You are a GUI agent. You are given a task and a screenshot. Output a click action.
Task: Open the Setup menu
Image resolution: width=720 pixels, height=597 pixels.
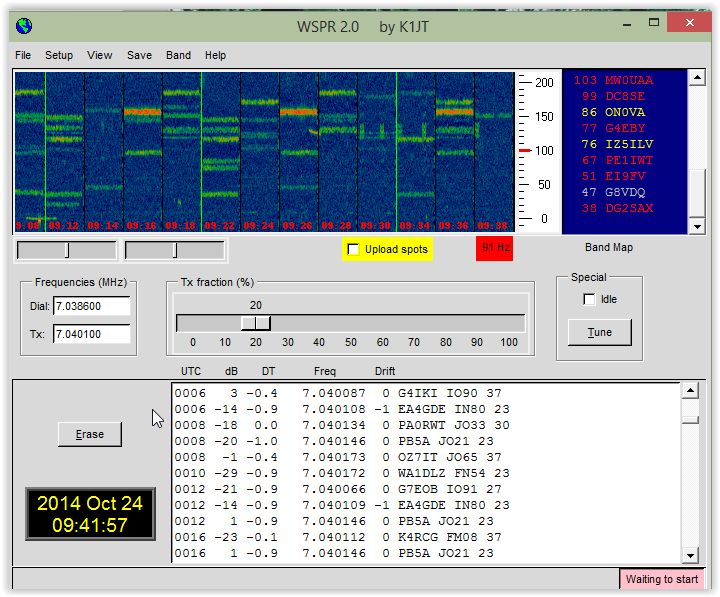pos(59,56)
